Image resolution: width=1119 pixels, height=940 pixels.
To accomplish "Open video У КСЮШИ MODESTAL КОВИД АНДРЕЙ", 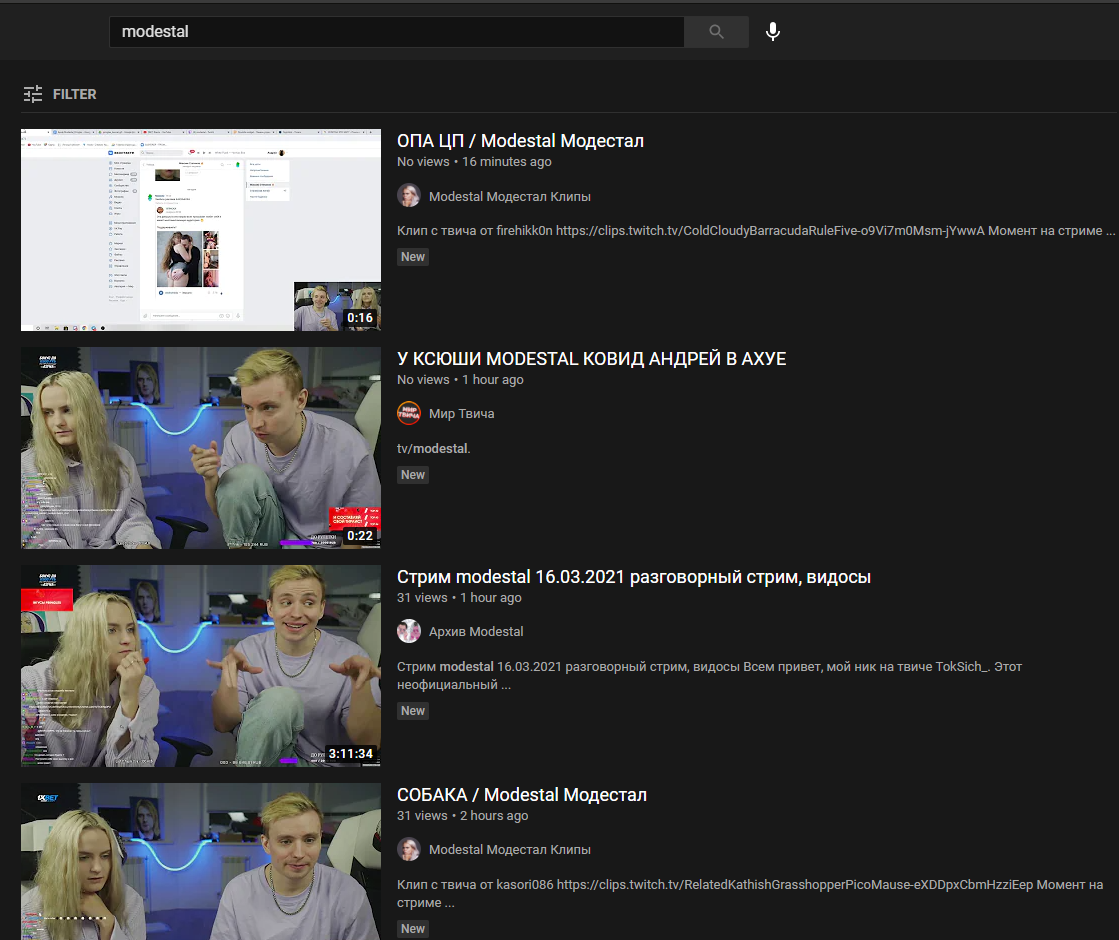I will tap(592, 358).
